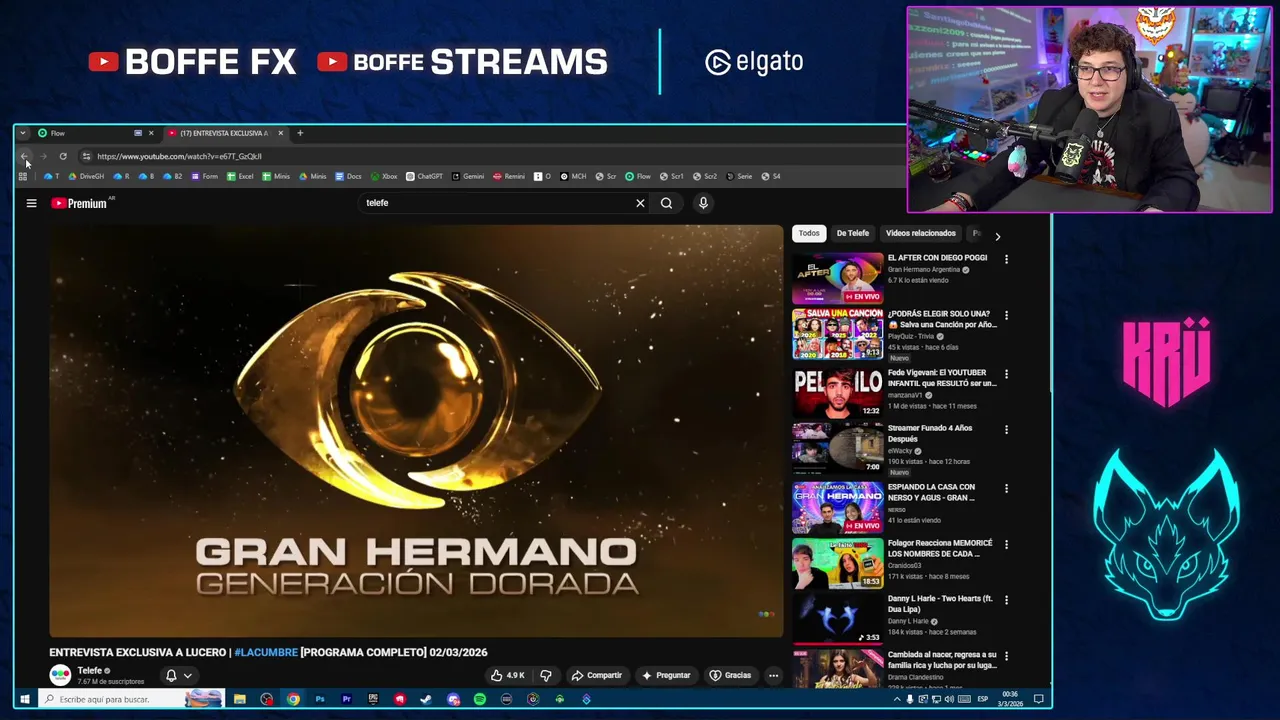Open the Form bookmark
The height and width of the screenshot is (720, 1280).
point(204,176)
